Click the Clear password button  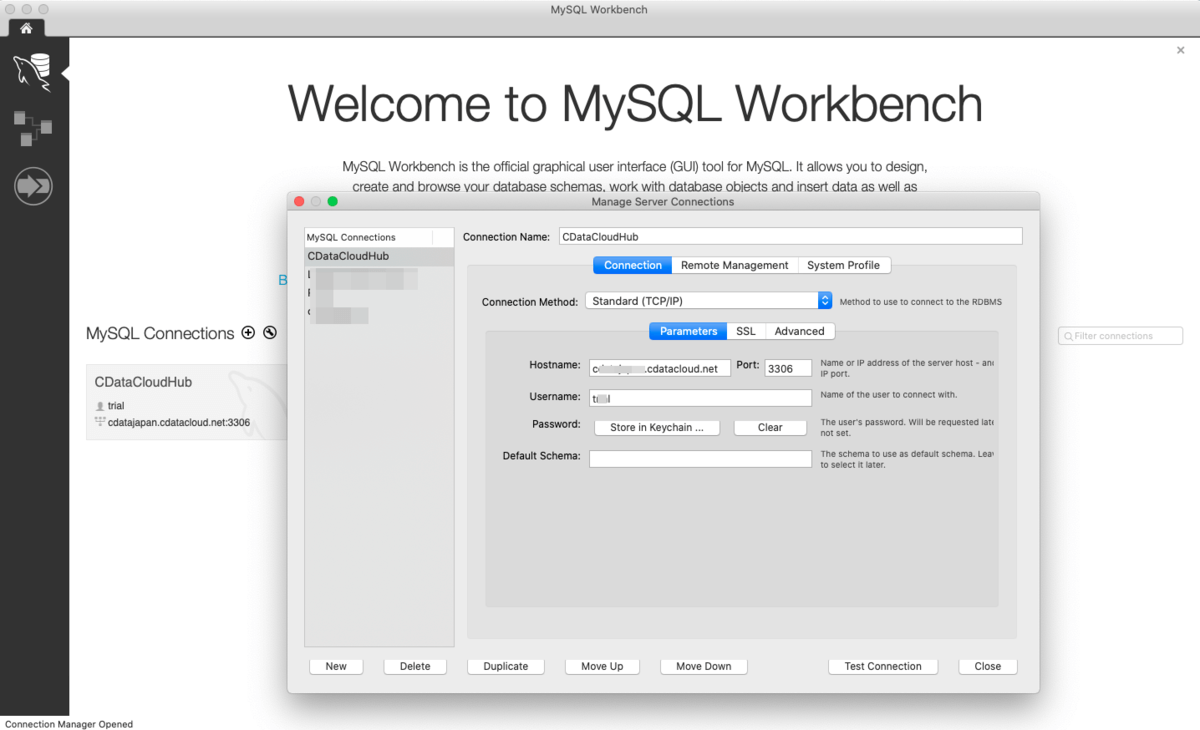pos(770,427)
